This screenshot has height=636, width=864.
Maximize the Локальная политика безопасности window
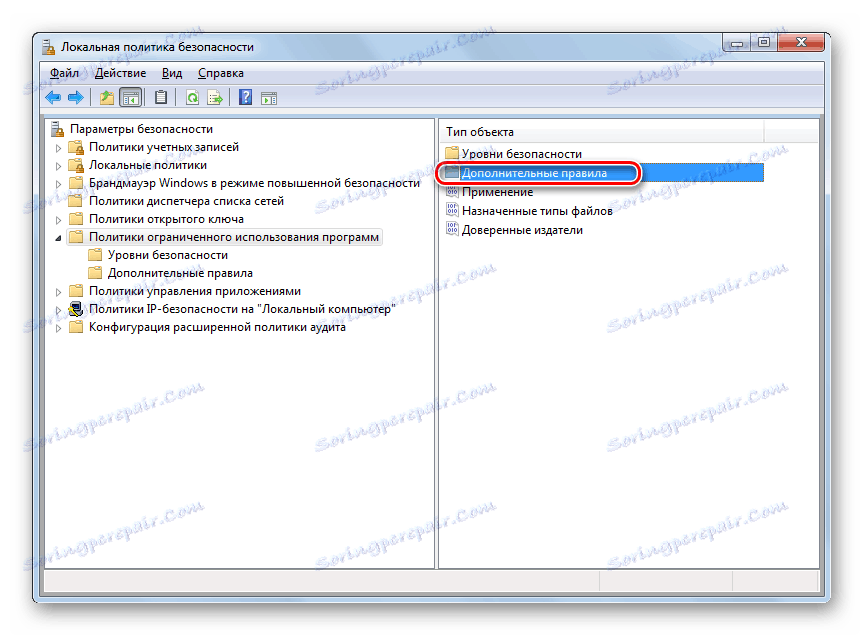click(764, 42)
